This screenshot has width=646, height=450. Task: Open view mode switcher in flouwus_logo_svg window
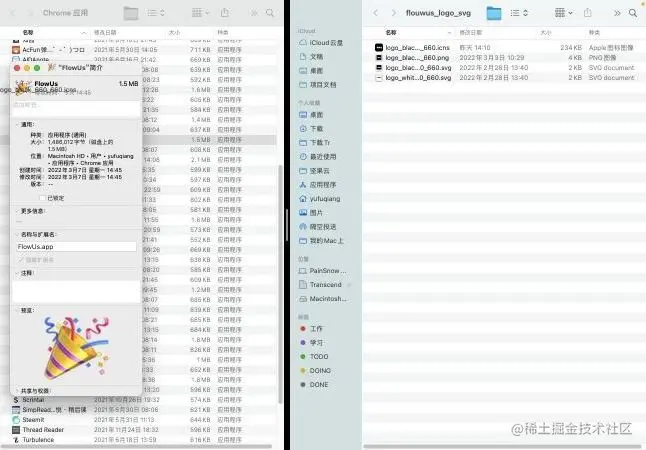[x=519, y=13]
